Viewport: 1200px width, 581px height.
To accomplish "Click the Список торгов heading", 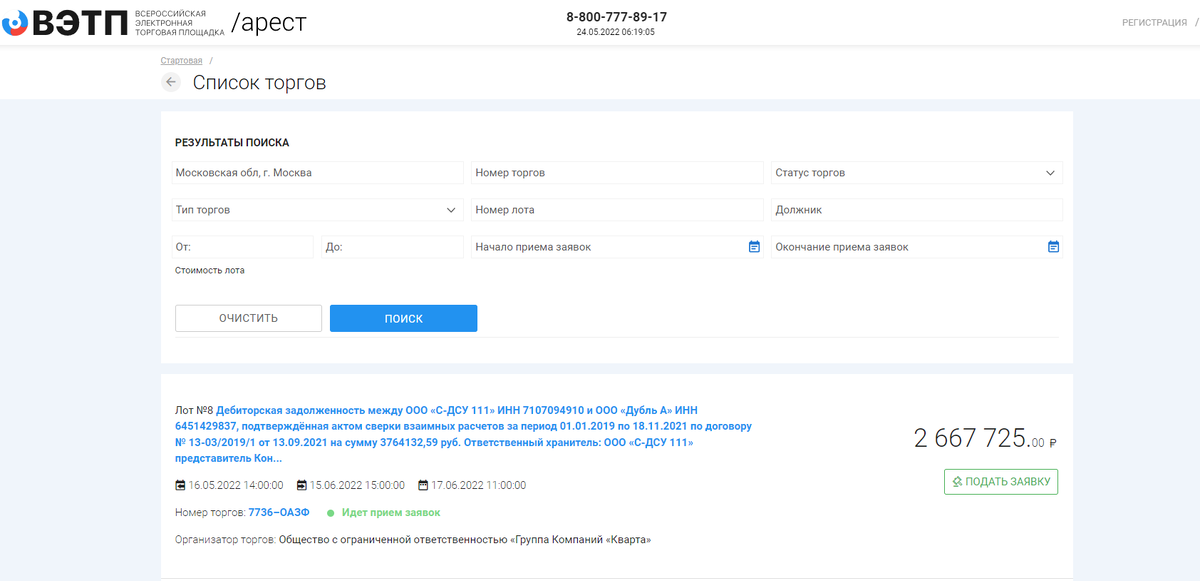I will pyautogui.click(x=259, y=83).
